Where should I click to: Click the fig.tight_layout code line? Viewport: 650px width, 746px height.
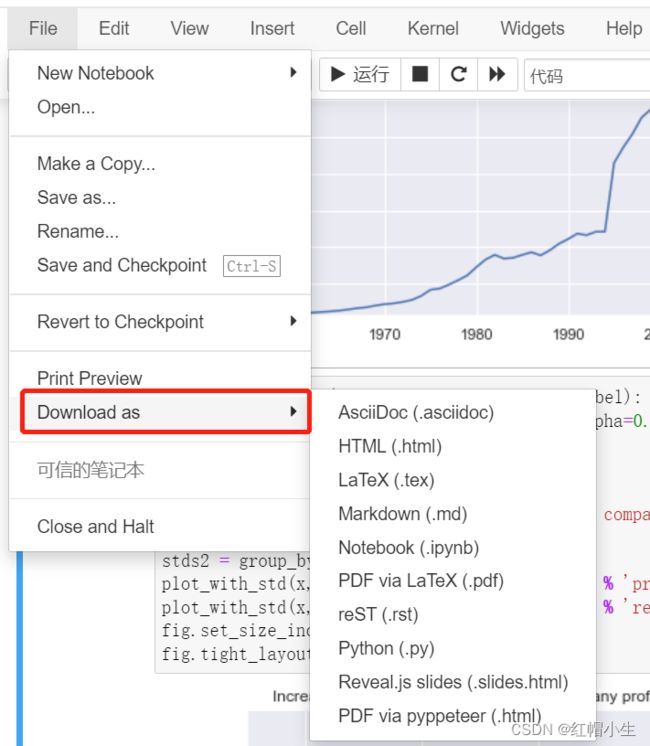click(236, 654)
